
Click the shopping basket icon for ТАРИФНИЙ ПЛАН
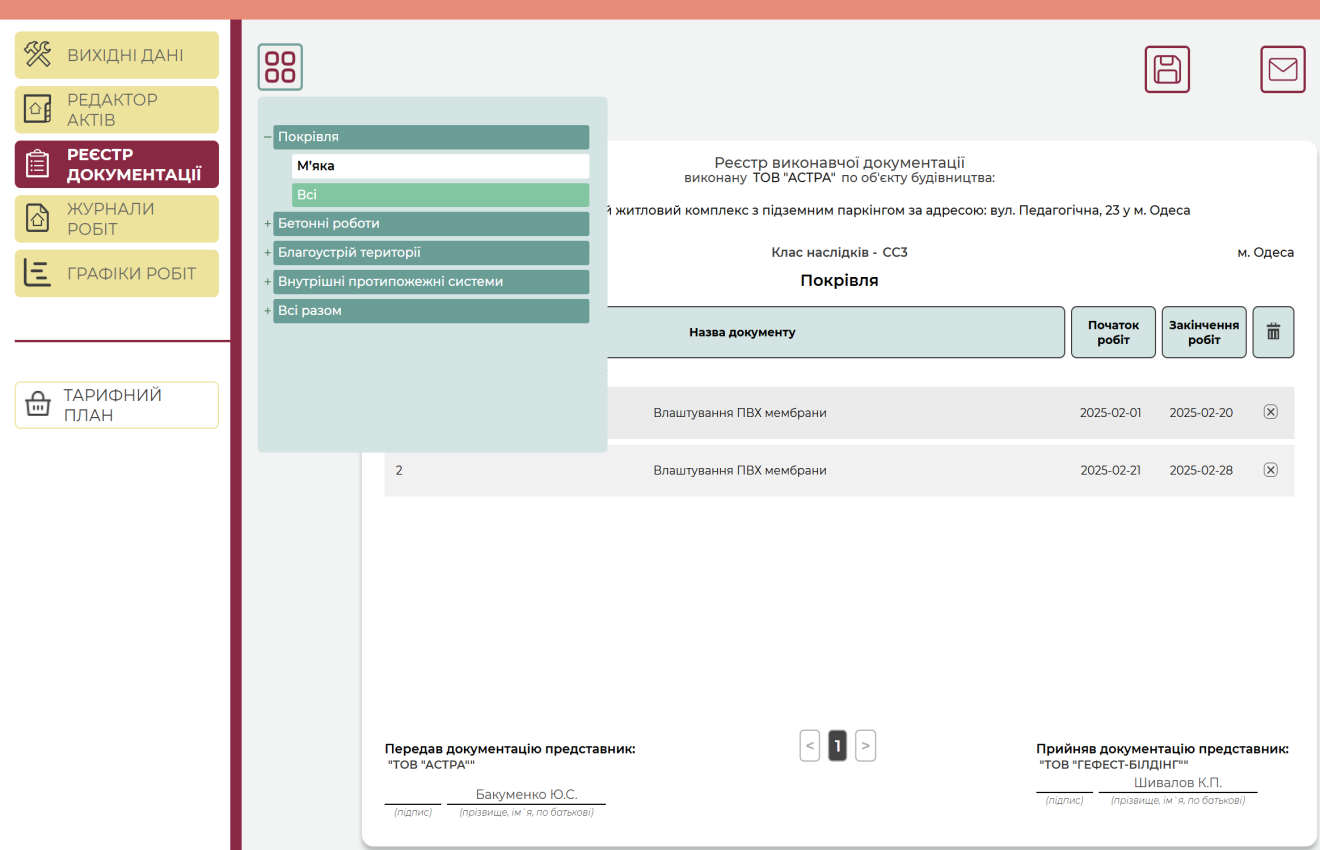tap(38, 405)
